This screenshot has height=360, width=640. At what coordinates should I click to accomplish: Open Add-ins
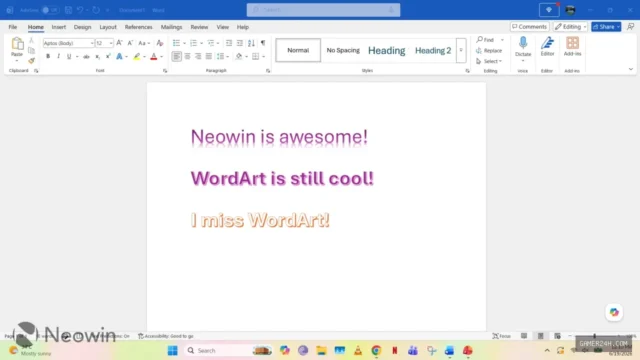coord(572,46)
